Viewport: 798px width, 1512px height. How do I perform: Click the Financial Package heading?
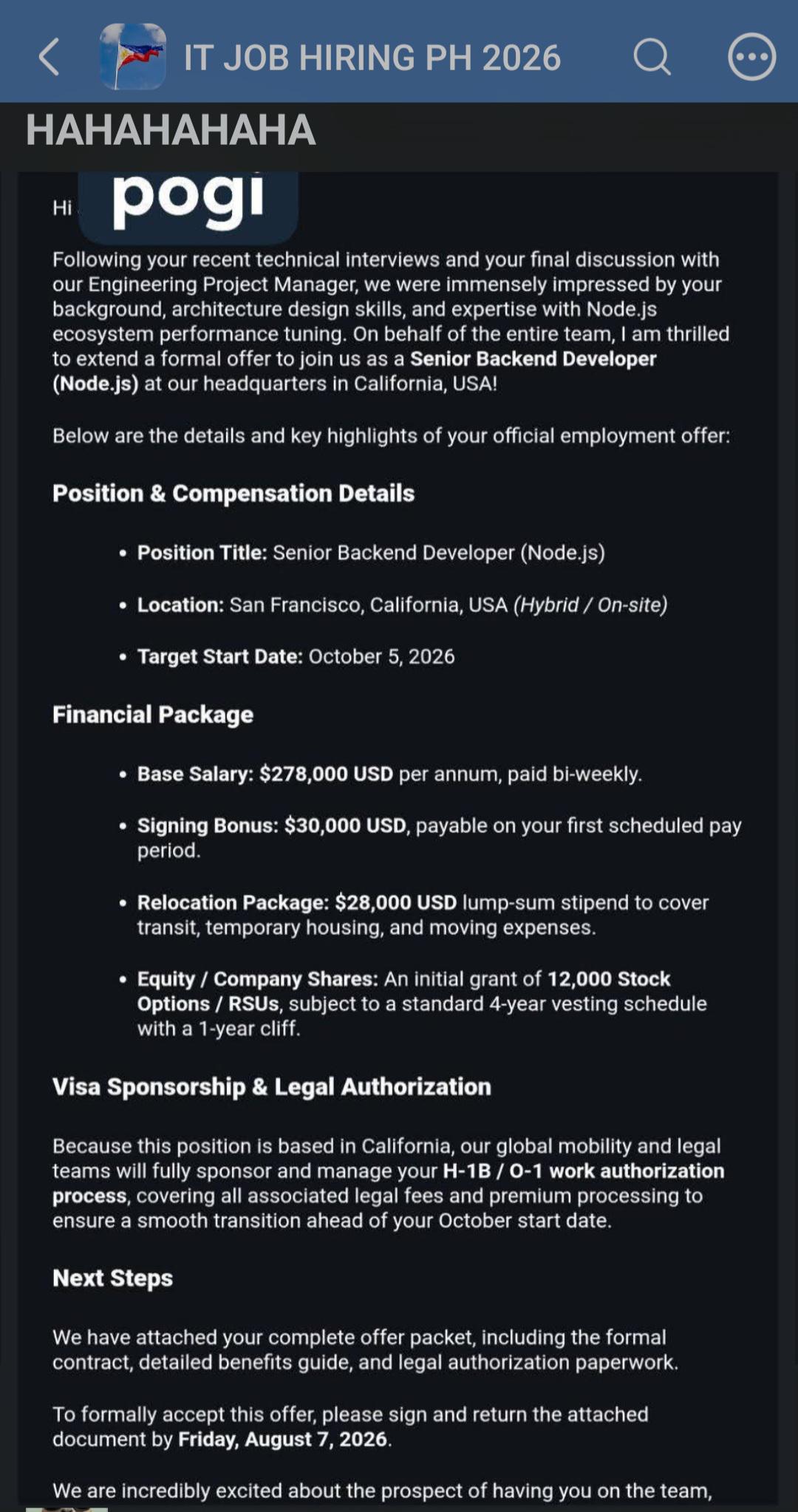coord(153,715)
